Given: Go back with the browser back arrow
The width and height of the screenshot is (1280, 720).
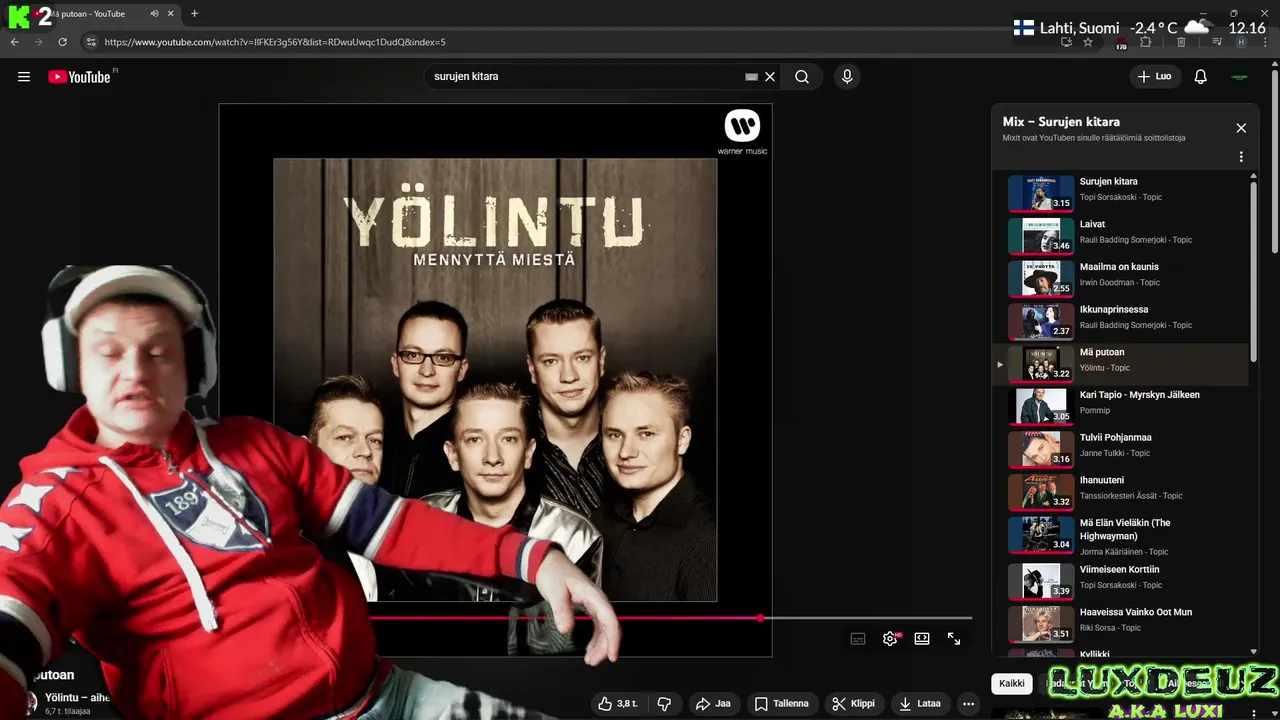Looking at the screenshot, I should click(15, 42).
